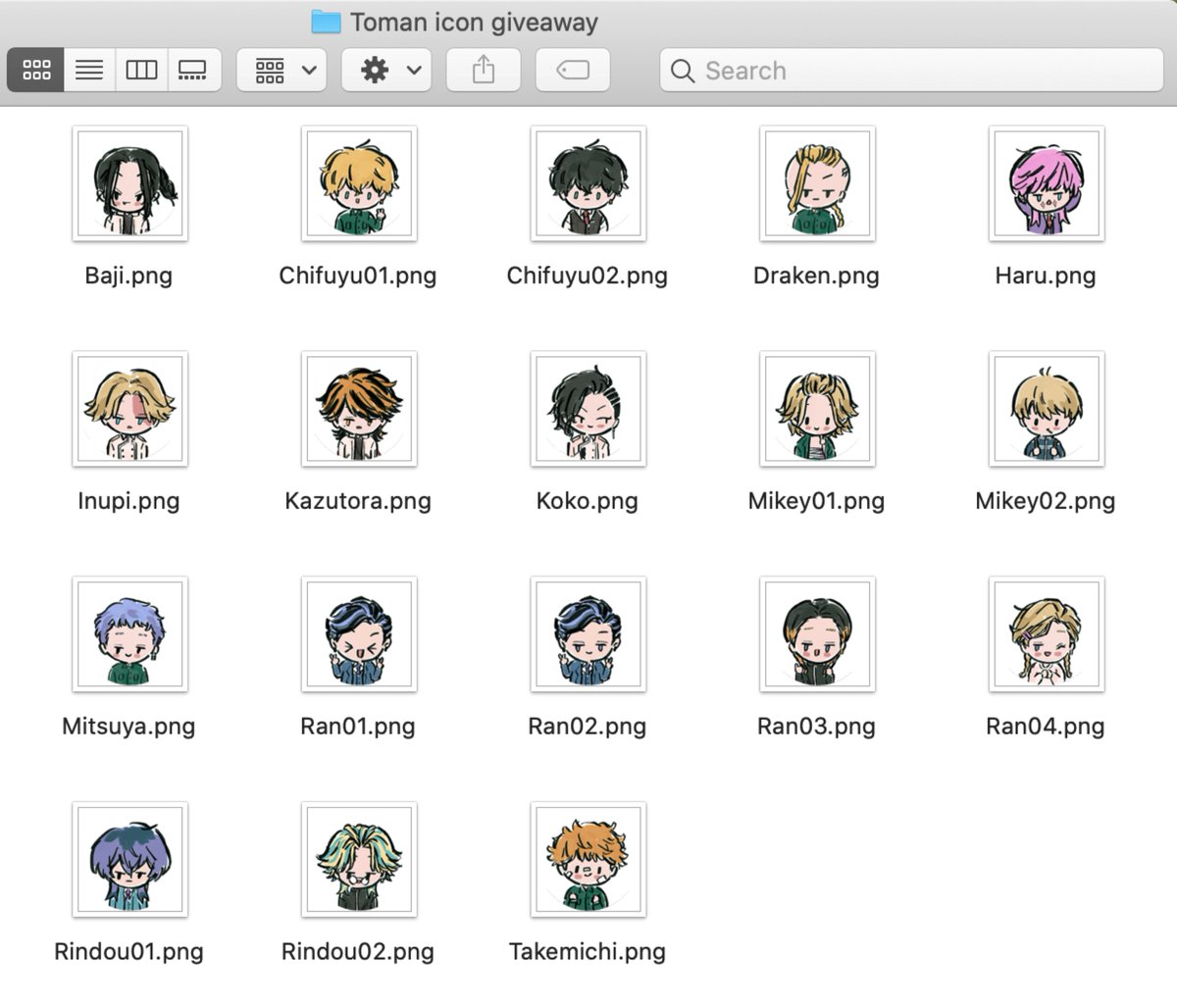Click the file name Kazutora.png
Image resolution: width=1177 pixels, height=1008 pixels.
[x=358, y=501]
